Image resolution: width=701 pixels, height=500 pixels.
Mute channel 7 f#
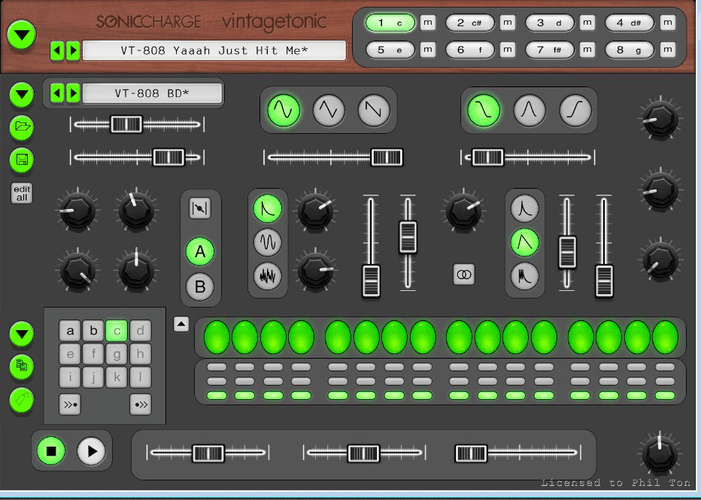pyautogui.click(x=587, y=49)
